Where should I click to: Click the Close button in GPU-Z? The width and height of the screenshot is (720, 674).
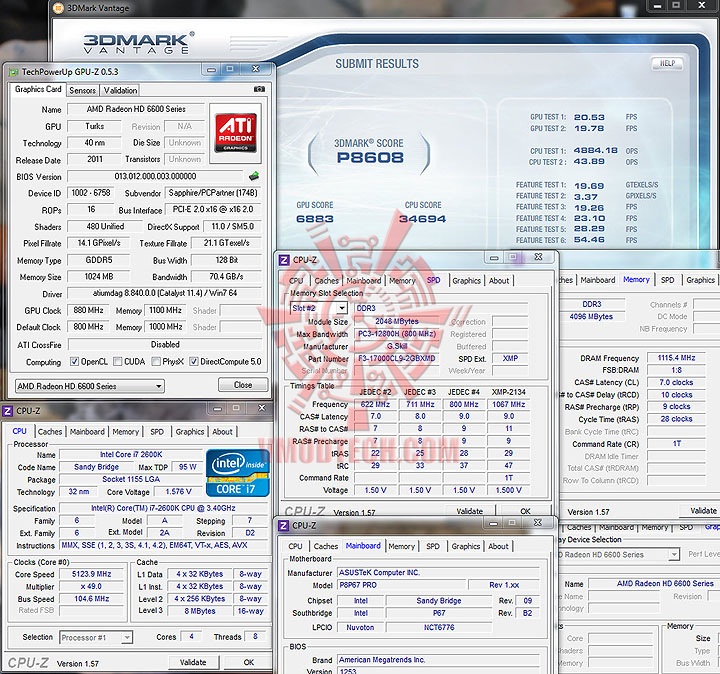coord(243,385)
